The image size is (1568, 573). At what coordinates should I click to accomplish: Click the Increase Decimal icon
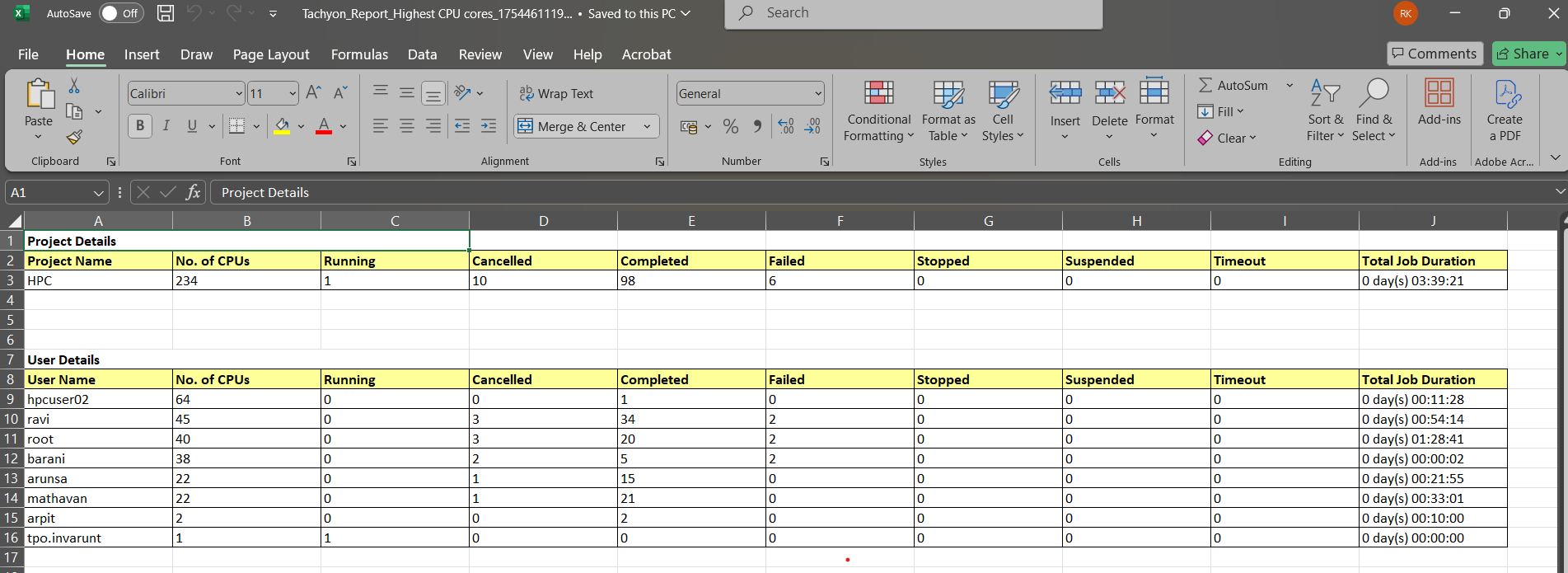786,126
